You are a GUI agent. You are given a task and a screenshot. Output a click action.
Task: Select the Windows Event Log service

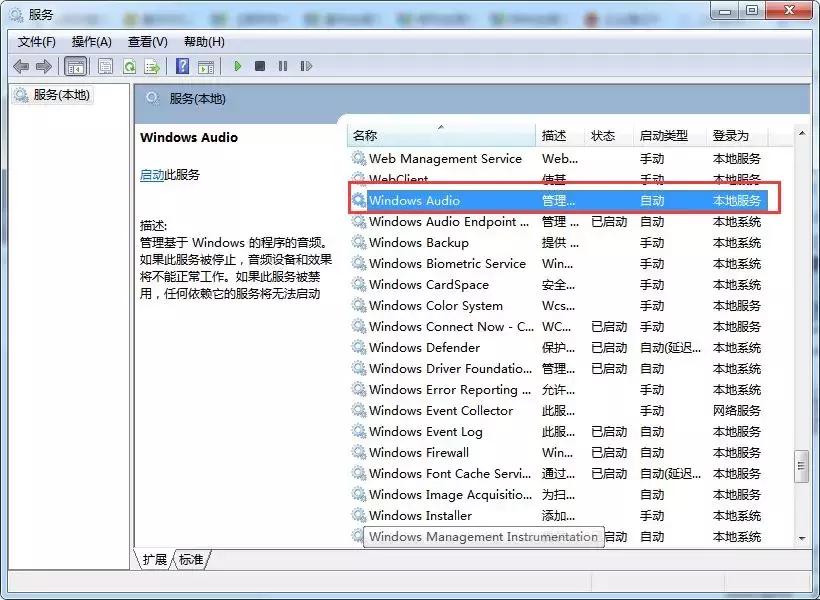pos(558,432)
